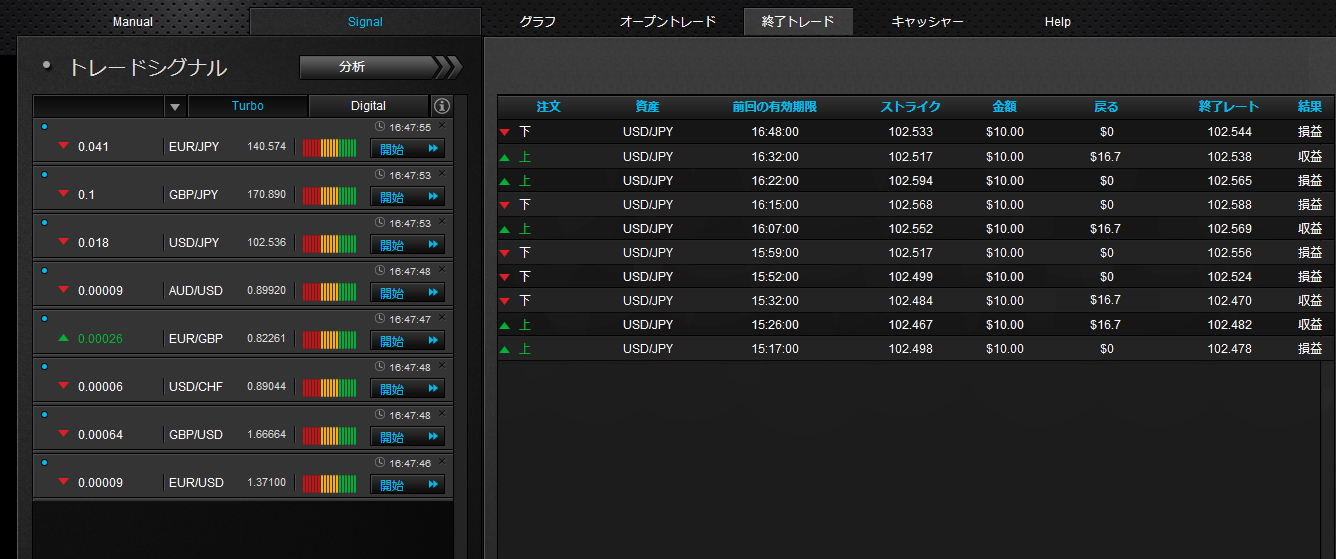Click the clock icon on USD/JPY signal
This screenshot has height=559, width=1336.
tap(380, 223)
